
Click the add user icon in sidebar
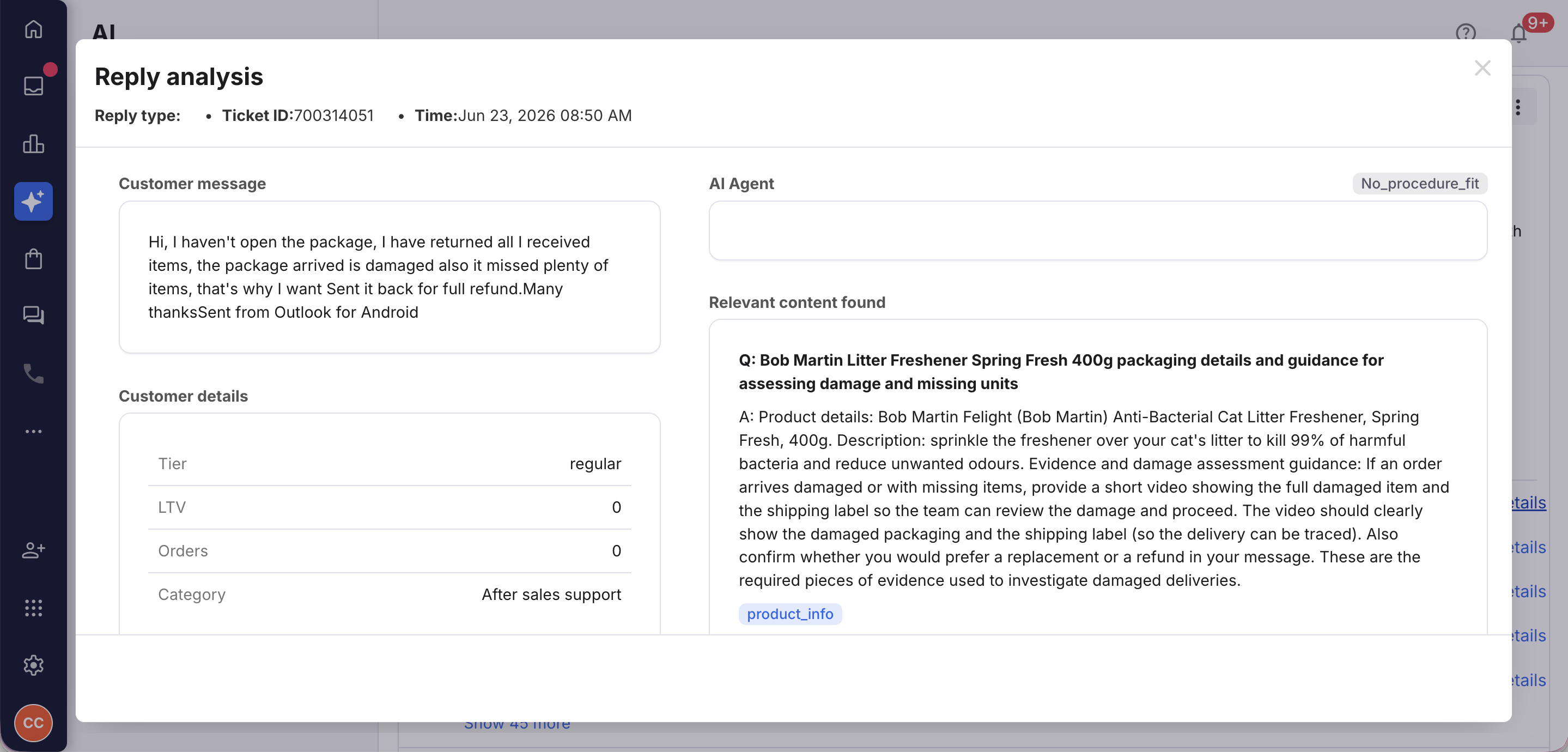coord(33,550)
